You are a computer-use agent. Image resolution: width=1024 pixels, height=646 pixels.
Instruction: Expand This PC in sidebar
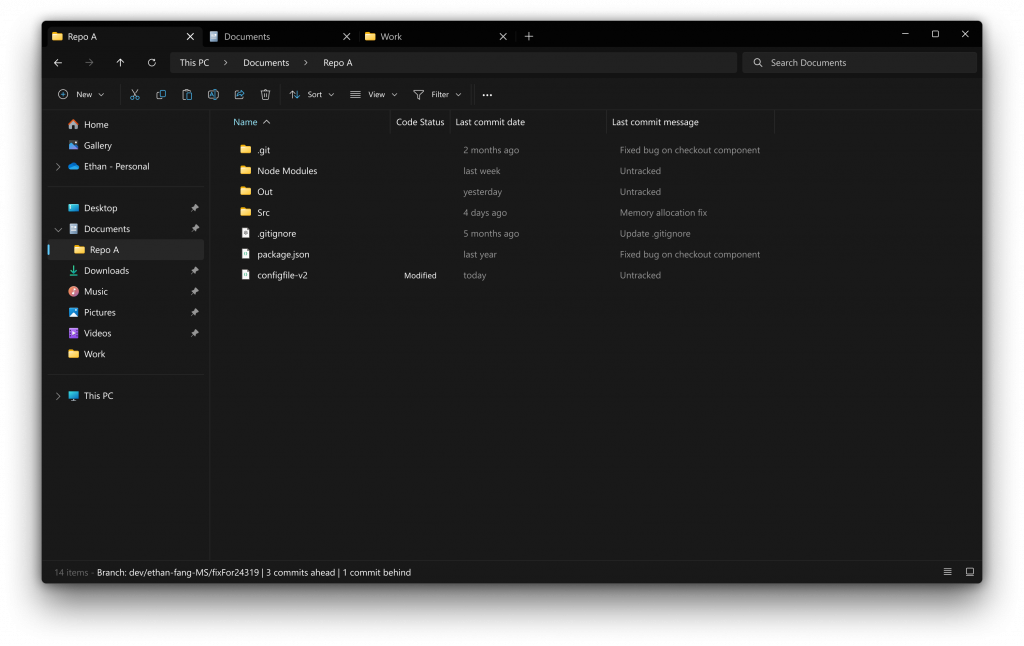pos(58,396)
